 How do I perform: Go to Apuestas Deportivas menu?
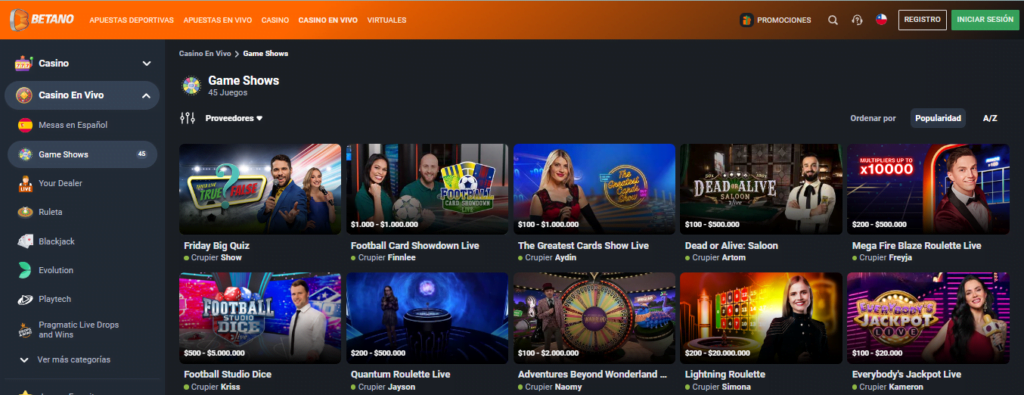tap(132, 20)
